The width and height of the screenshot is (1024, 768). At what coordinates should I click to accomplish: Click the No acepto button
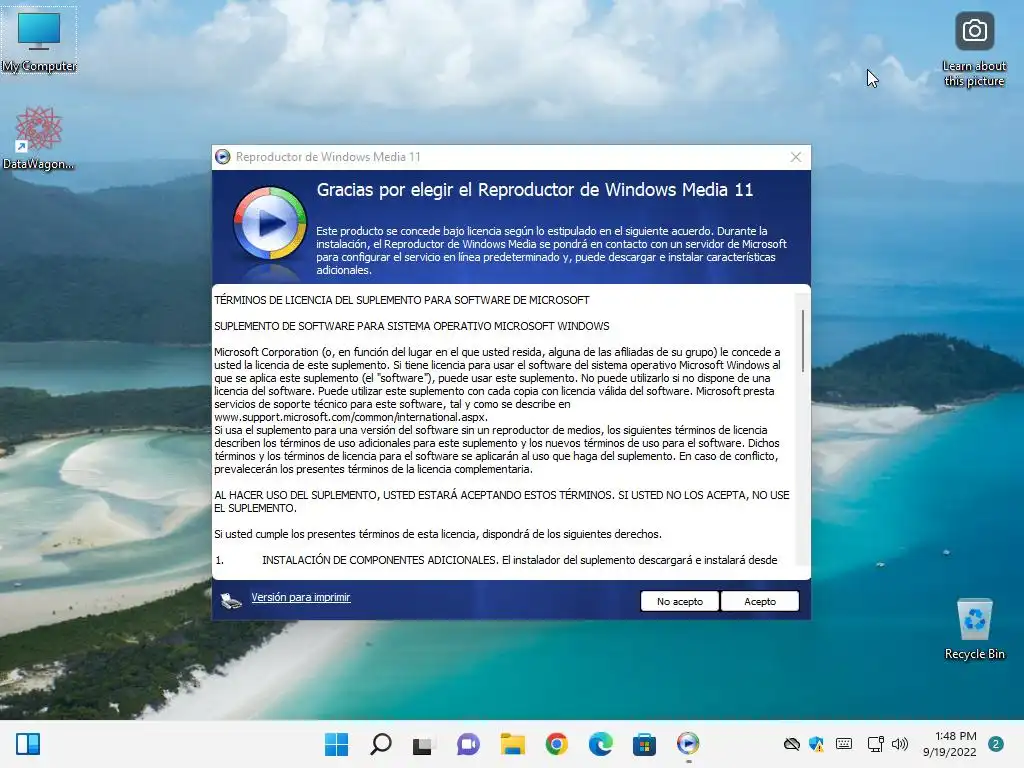tap(679, 601)
